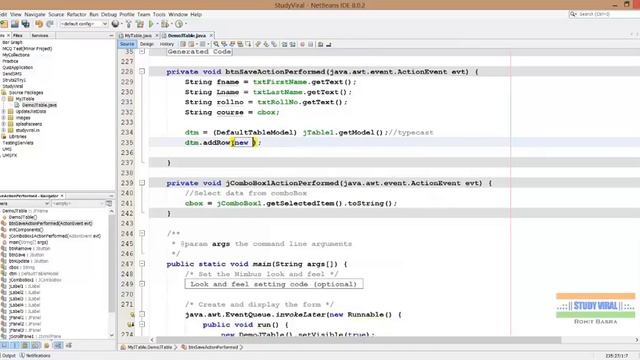The height and width of the screenshot is (360, 640).
Task: Click the Source view button
Action: pos(127,44)
